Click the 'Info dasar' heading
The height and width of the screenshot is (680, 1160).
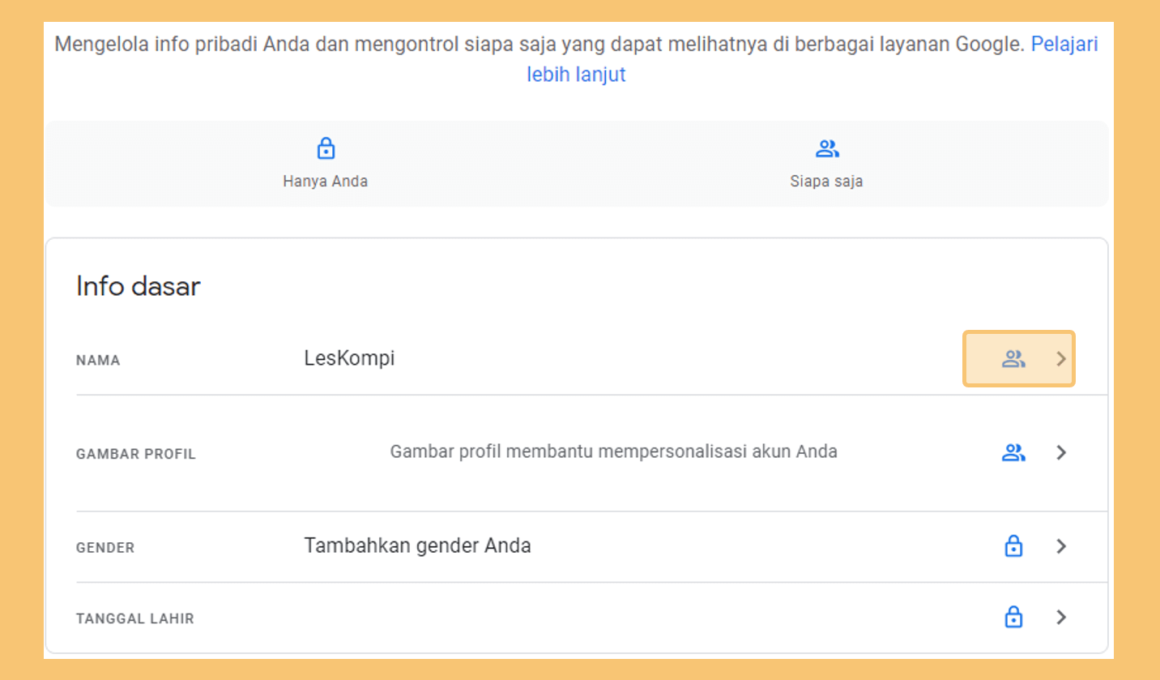[138, 286]
